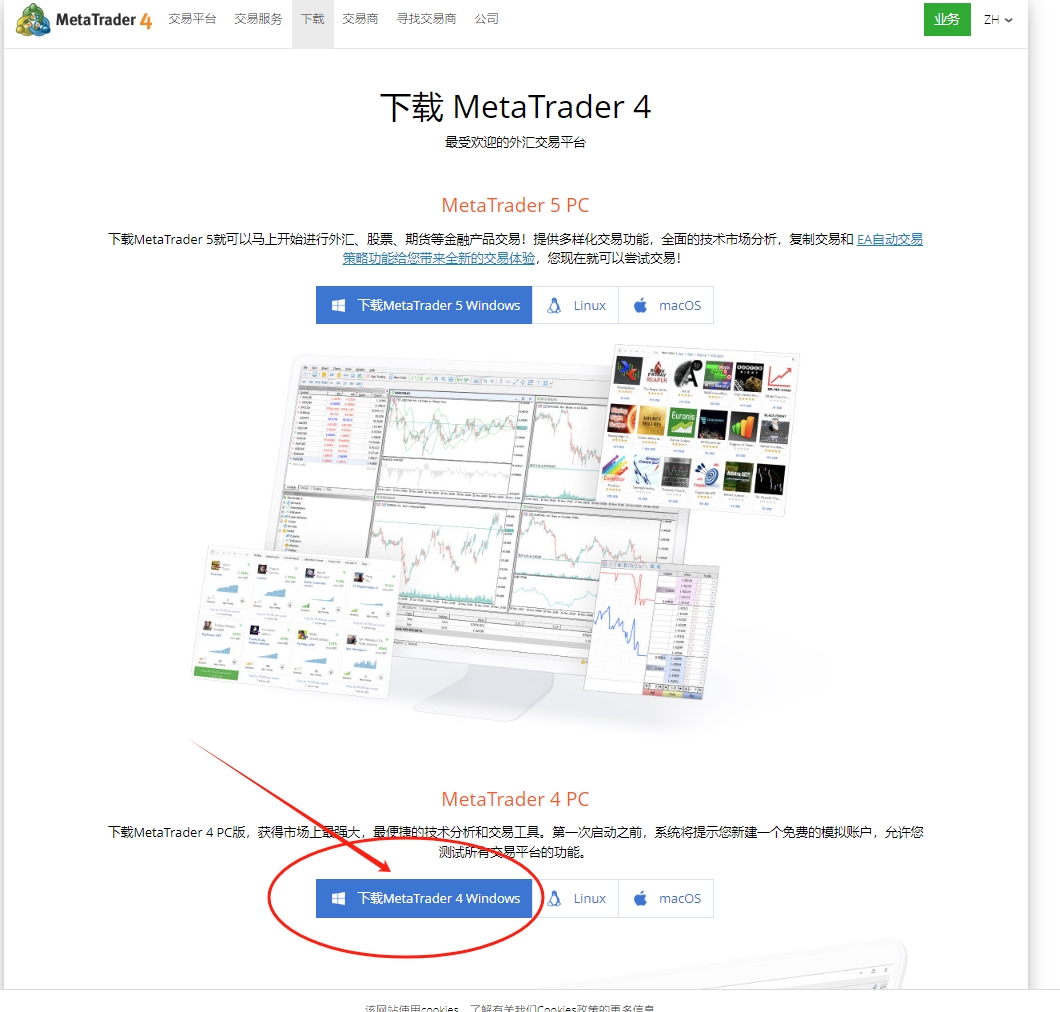
Task: Download MetaTrader 4 for Linux
Action: [575, 898]
